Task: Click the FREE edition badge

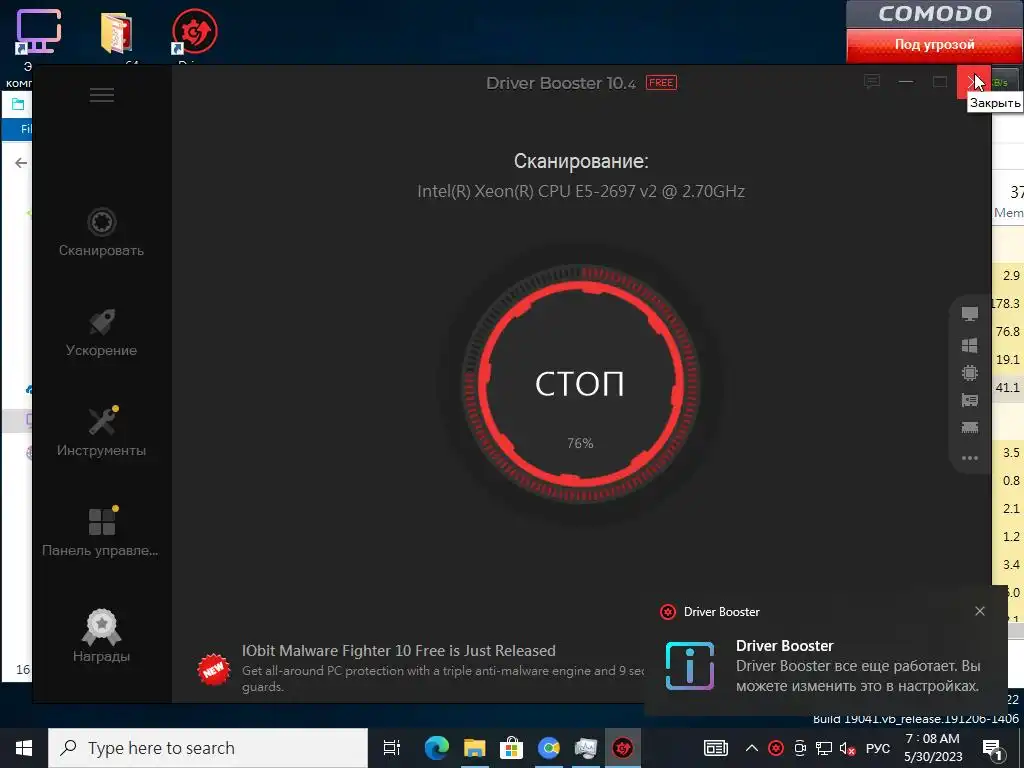Action: (x=661, y=83)
